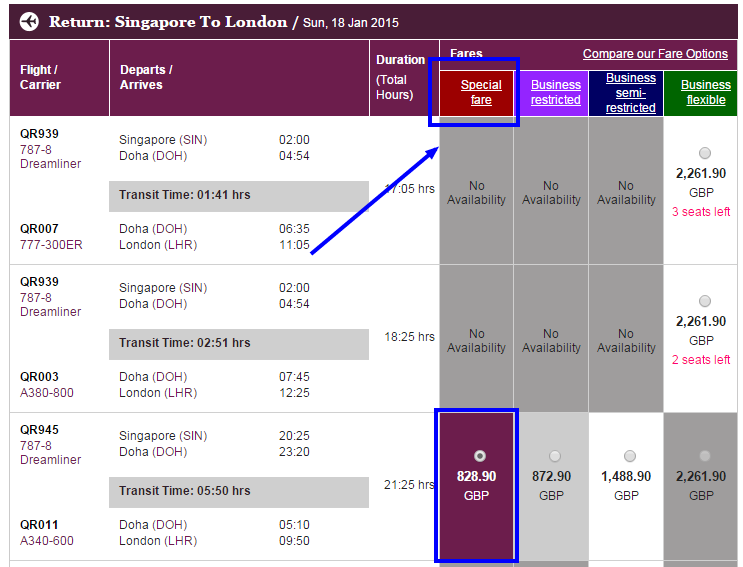Open the Business flexible fare link

click(x=706, y=92)
